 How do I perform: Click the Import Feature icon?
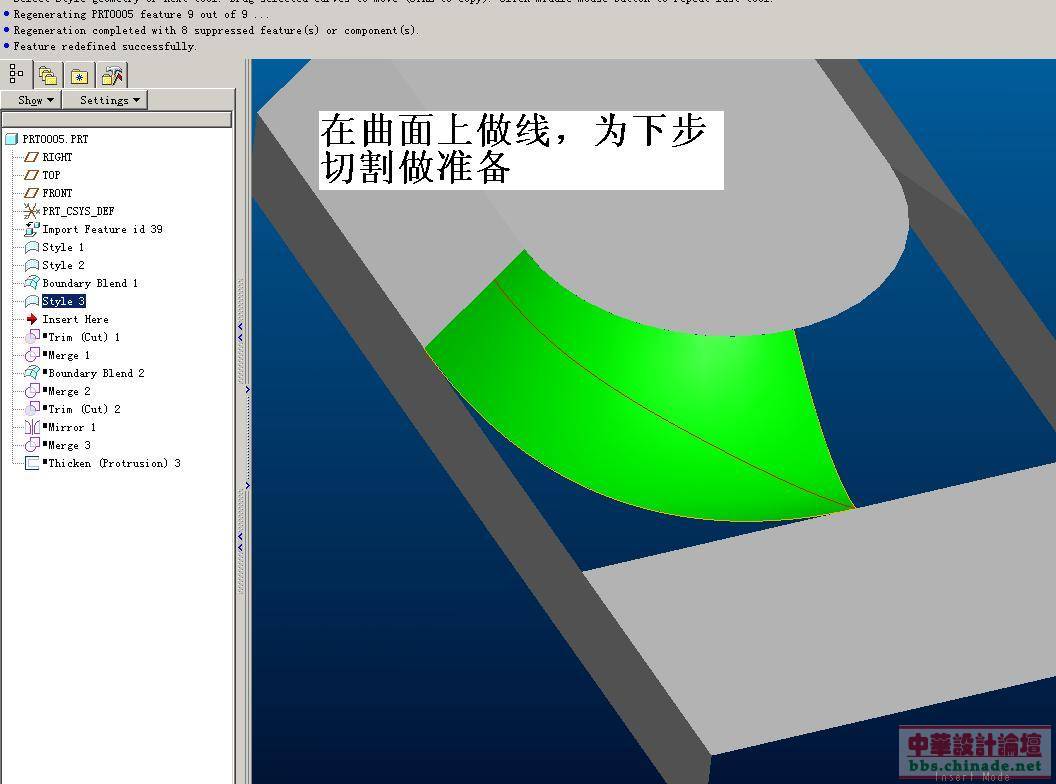31,229
